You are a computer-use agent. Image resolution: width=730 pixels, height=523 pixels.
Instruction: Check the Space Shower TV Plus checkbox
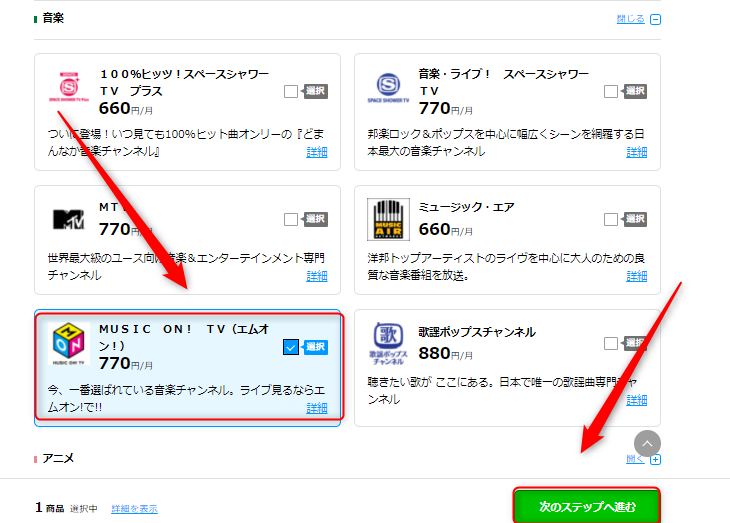(291, 91)
